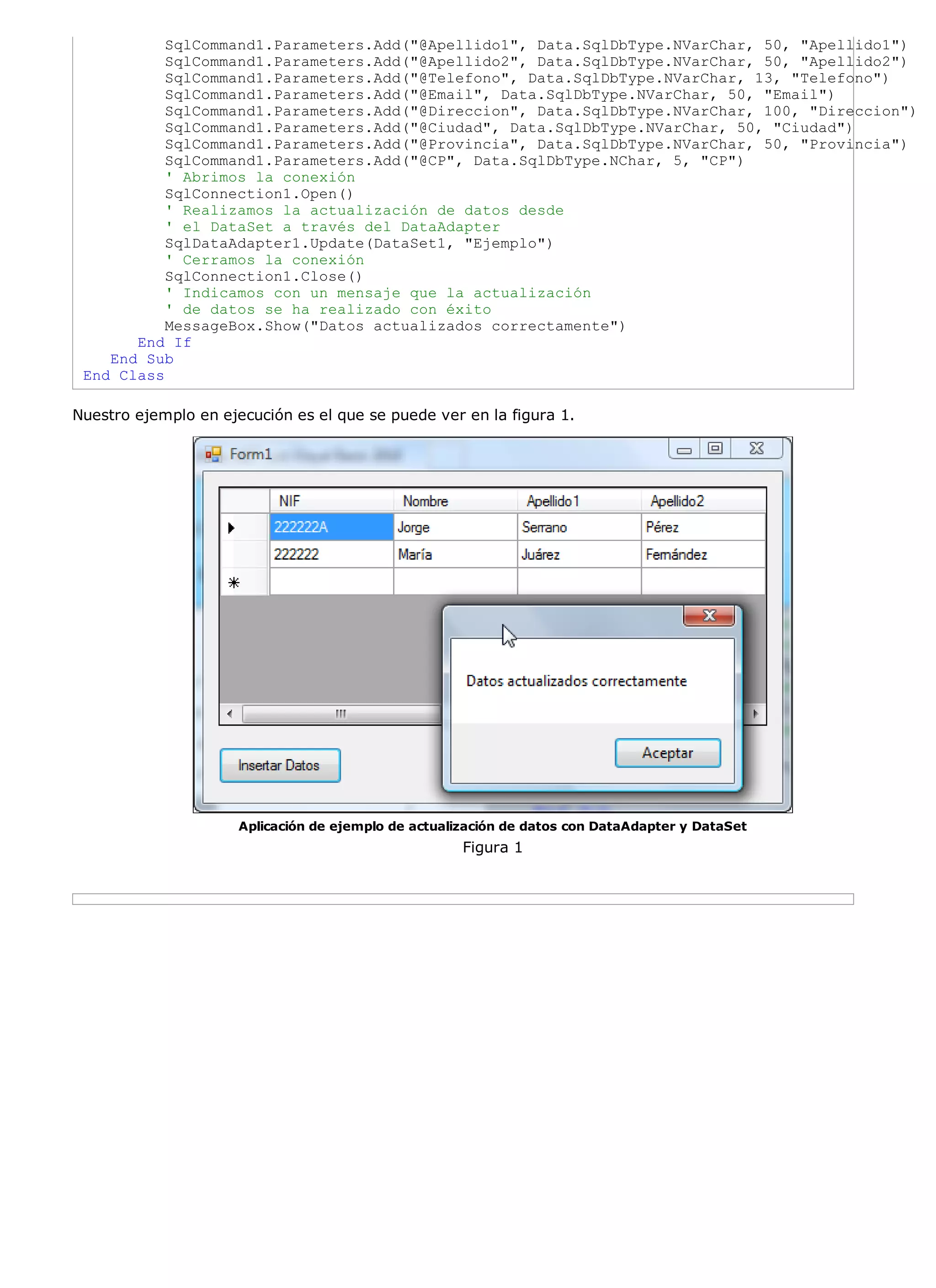Click the grid's right scroll arrow
The image size is (936, 1288).
755,714
